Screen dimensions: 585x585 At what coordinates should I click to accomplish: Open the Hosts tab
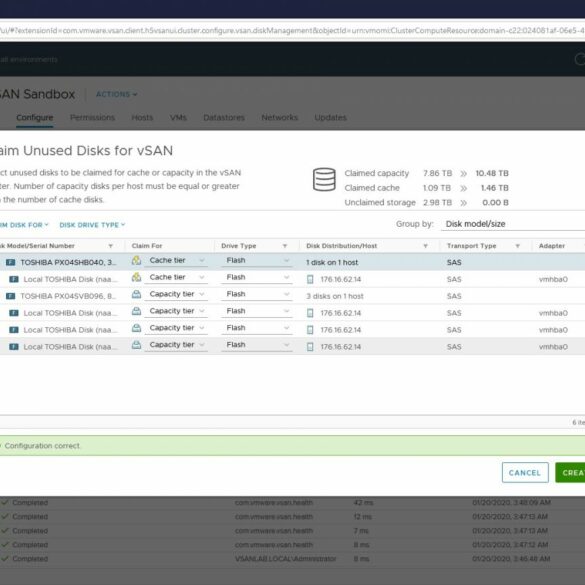(142, 118)
